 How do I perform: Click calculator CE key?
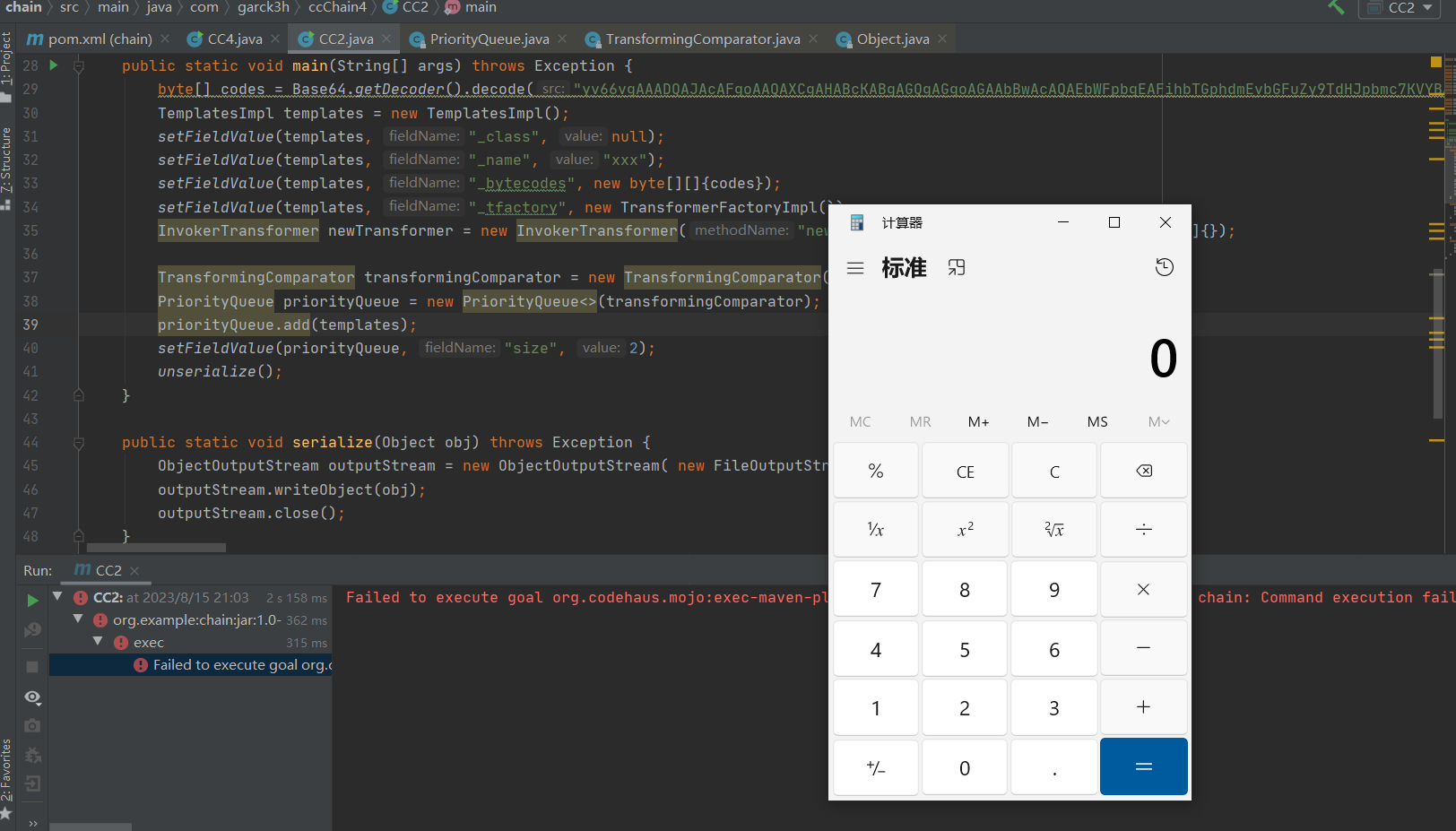tap(965, 471)
